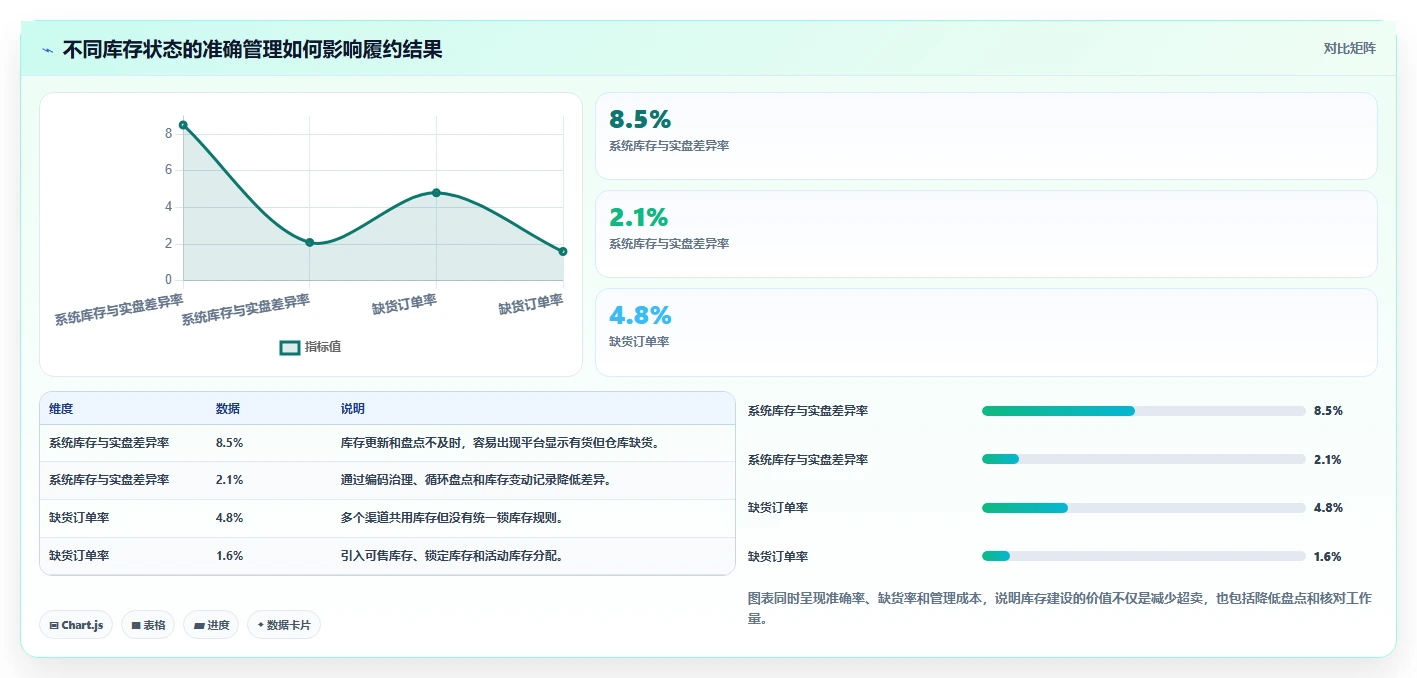The image size is (1417, 678).
Task: Select the chart data point at peak 4.8
Action: pyautogui.click(x=436, y=192)
